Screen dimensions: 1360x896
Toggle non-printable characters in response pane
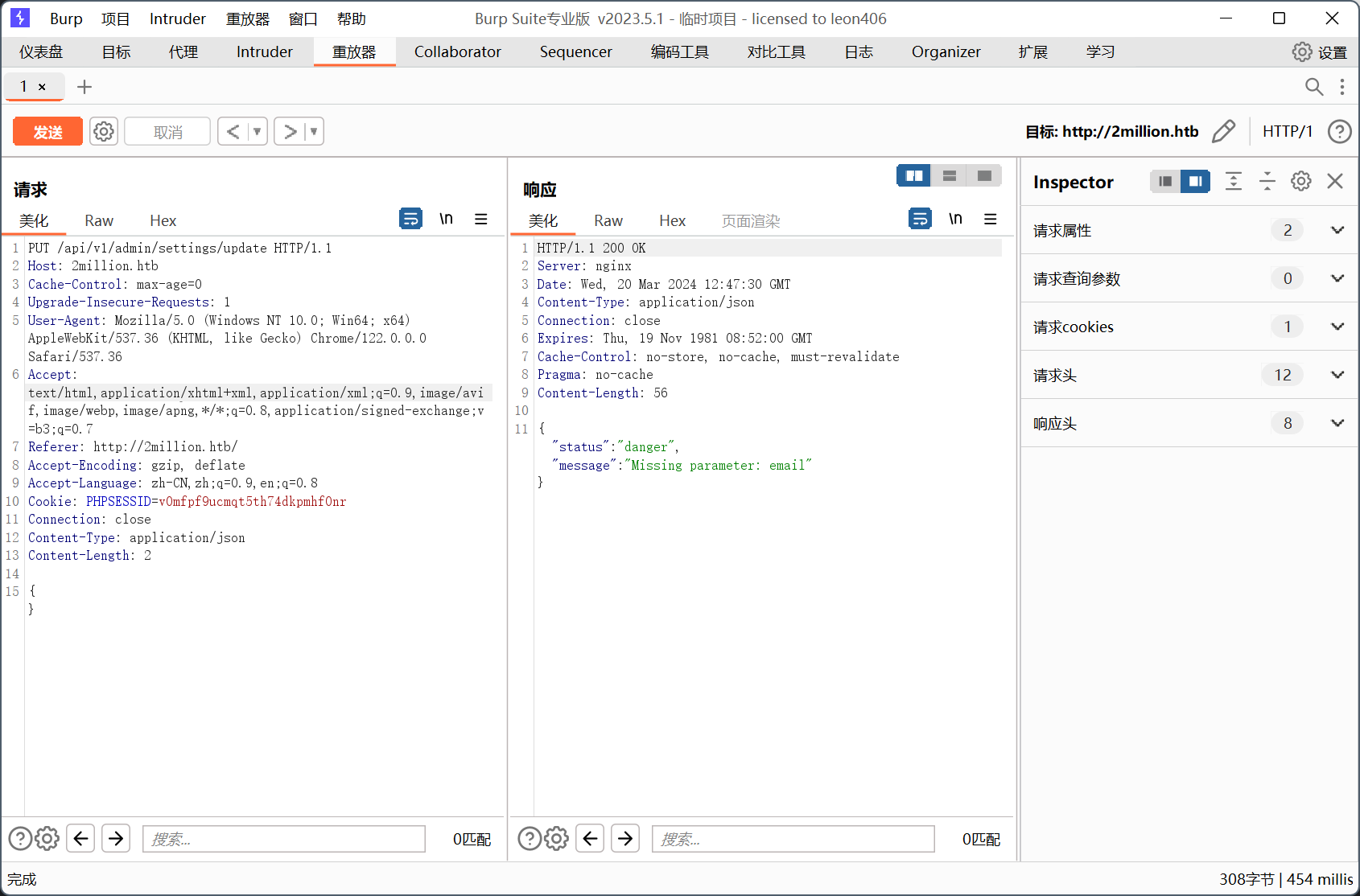[x=955, y=219]
